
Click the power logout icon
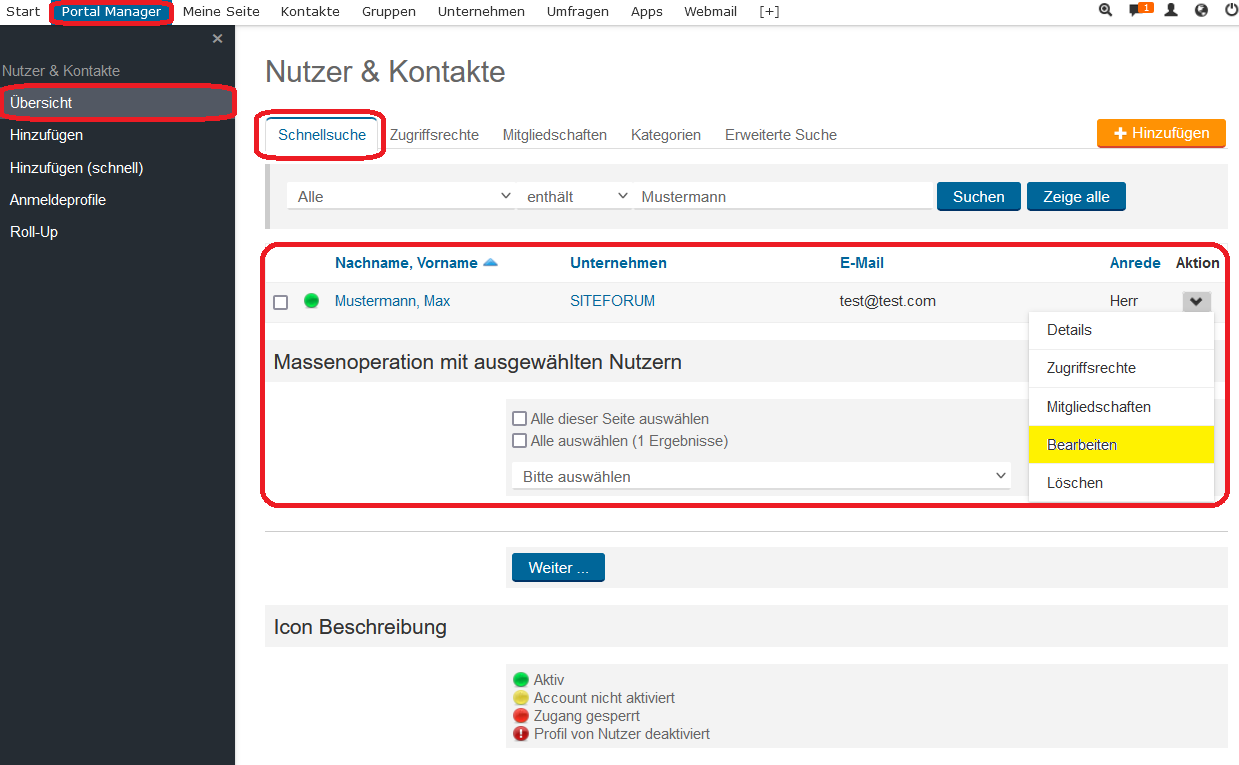[x=1230, y=11]
